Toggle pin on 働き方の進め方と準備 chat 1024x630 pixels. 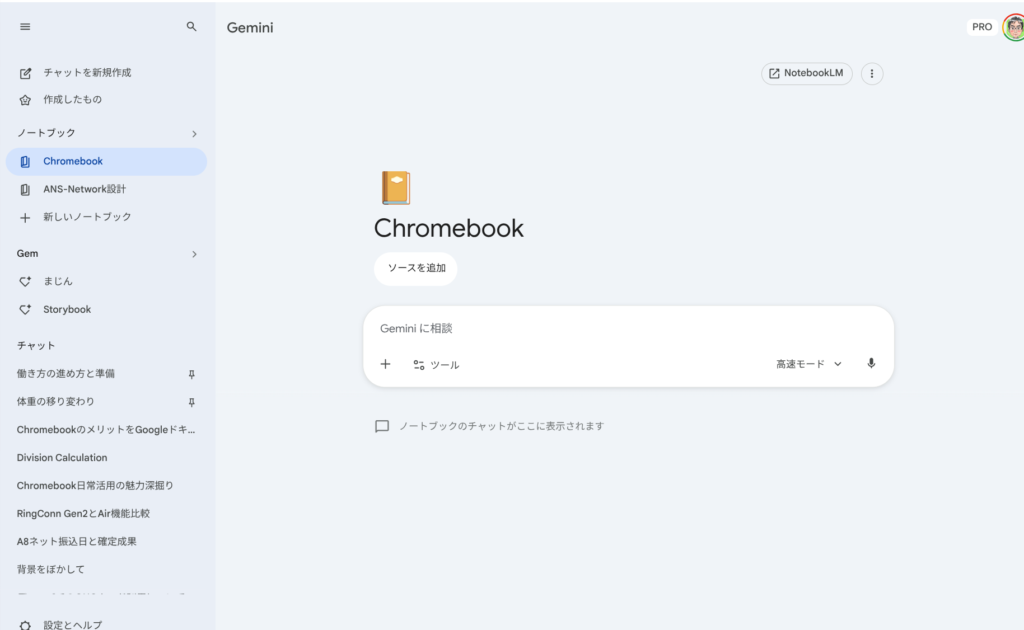click(192, 374)
